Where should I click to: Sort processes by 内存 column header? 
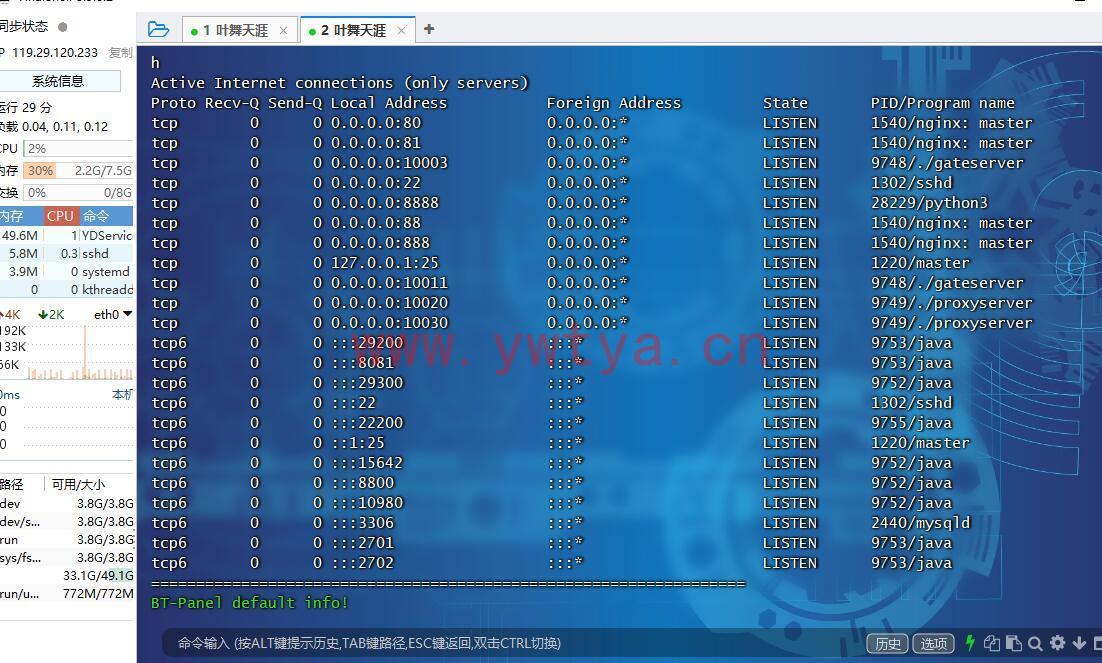[x=12, y=215]
